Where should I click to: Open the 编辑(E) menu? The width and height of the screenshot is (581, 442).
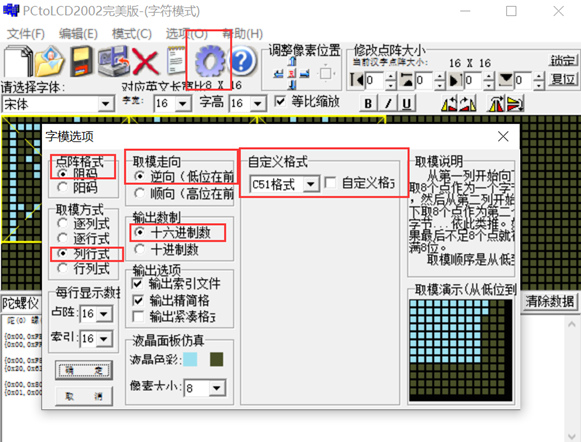(x=78, y=34)
